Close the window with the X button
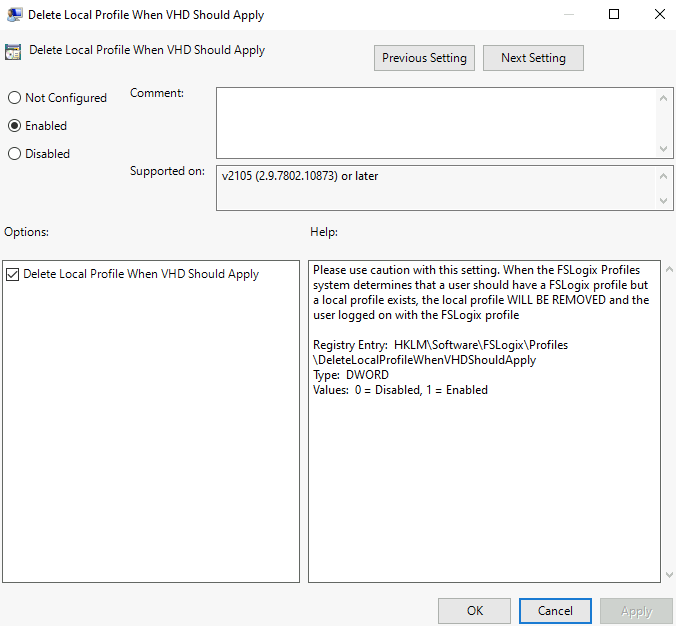The image size is (676, 626). pyautogui.click(x=660, y=14)
